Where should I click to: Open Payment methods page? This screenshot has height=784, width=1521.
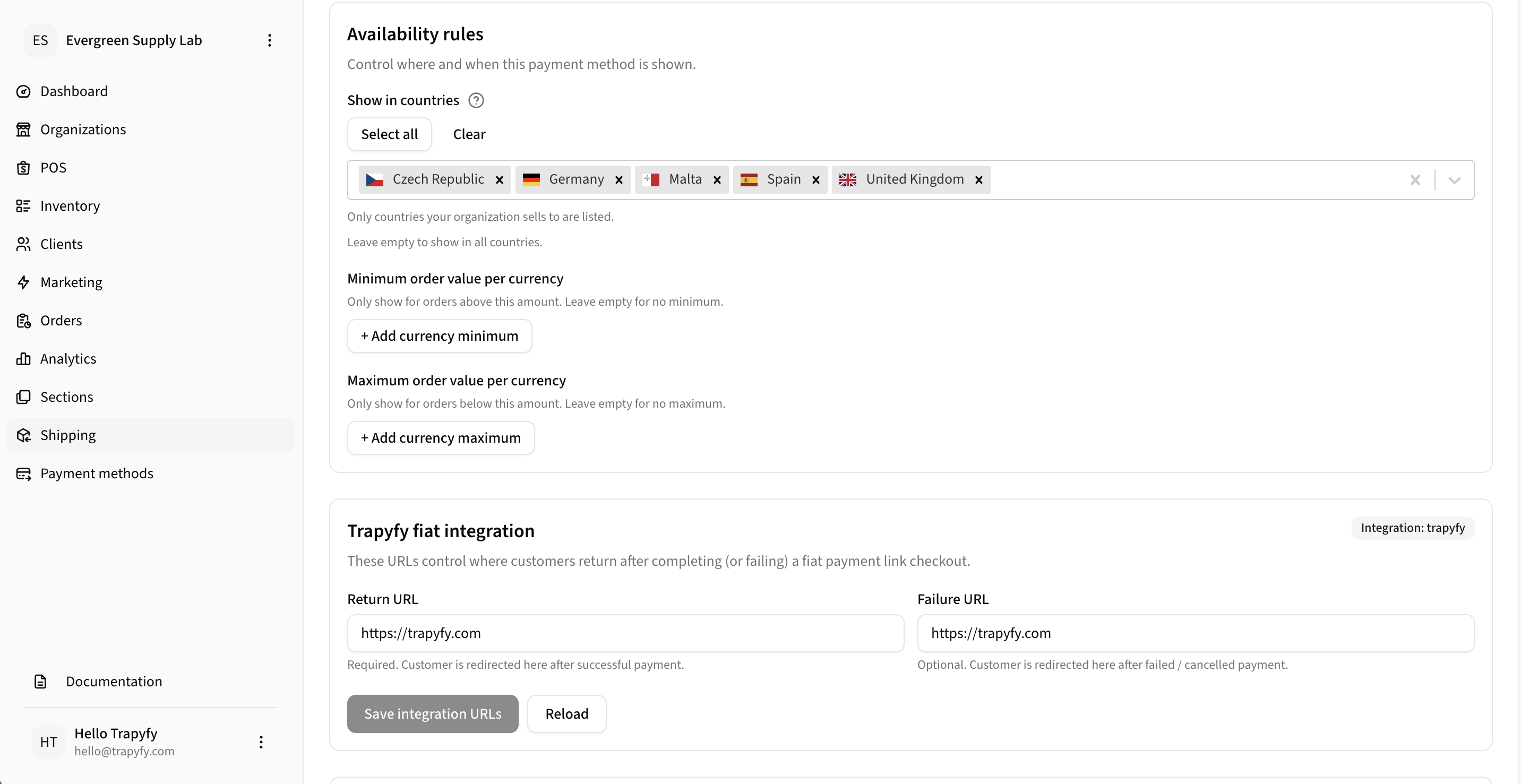pyautogui.click(x=151, y=473)
